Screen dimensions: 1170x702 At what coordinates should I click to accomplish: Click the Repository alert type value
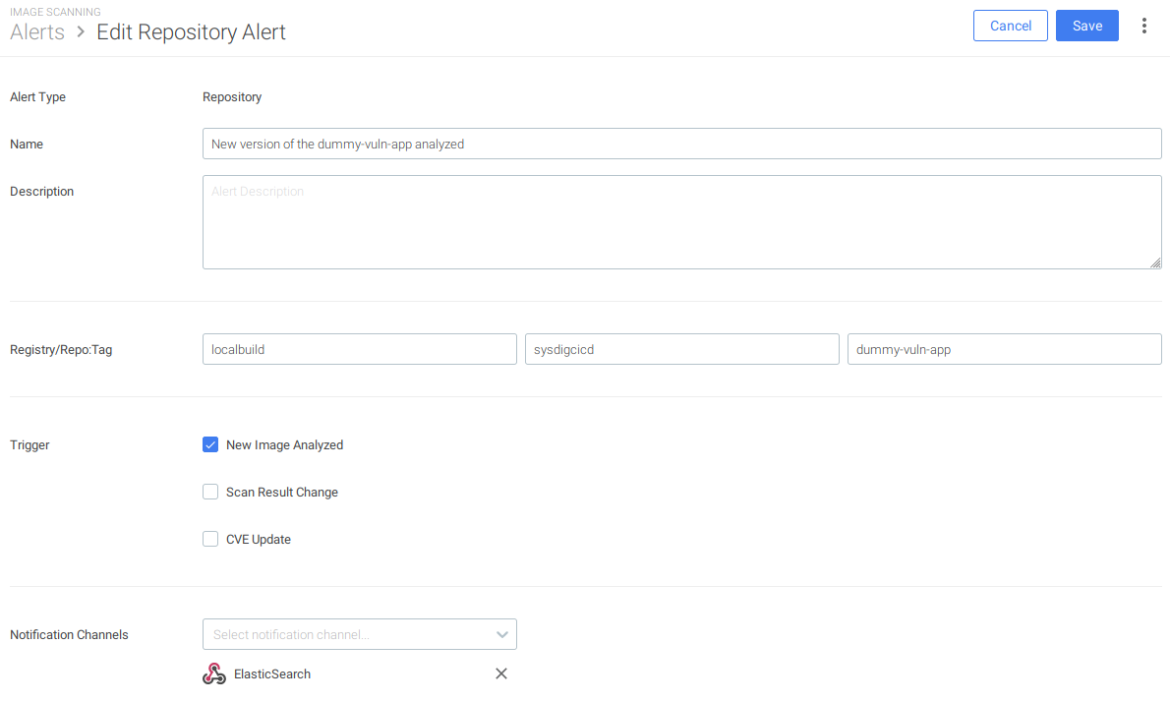click(232, 97)
